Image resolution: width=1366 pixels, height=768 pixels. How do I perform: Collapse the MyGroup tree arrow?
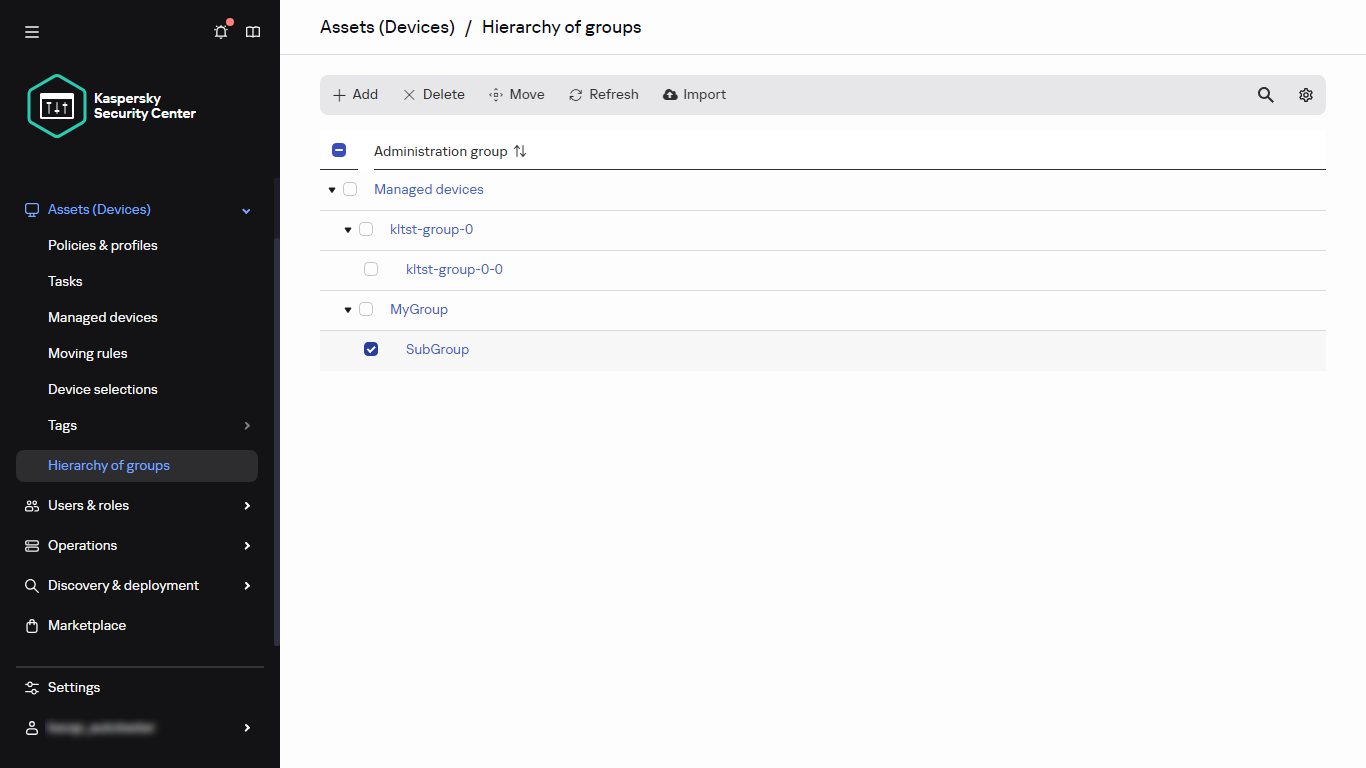click(348, 310)
